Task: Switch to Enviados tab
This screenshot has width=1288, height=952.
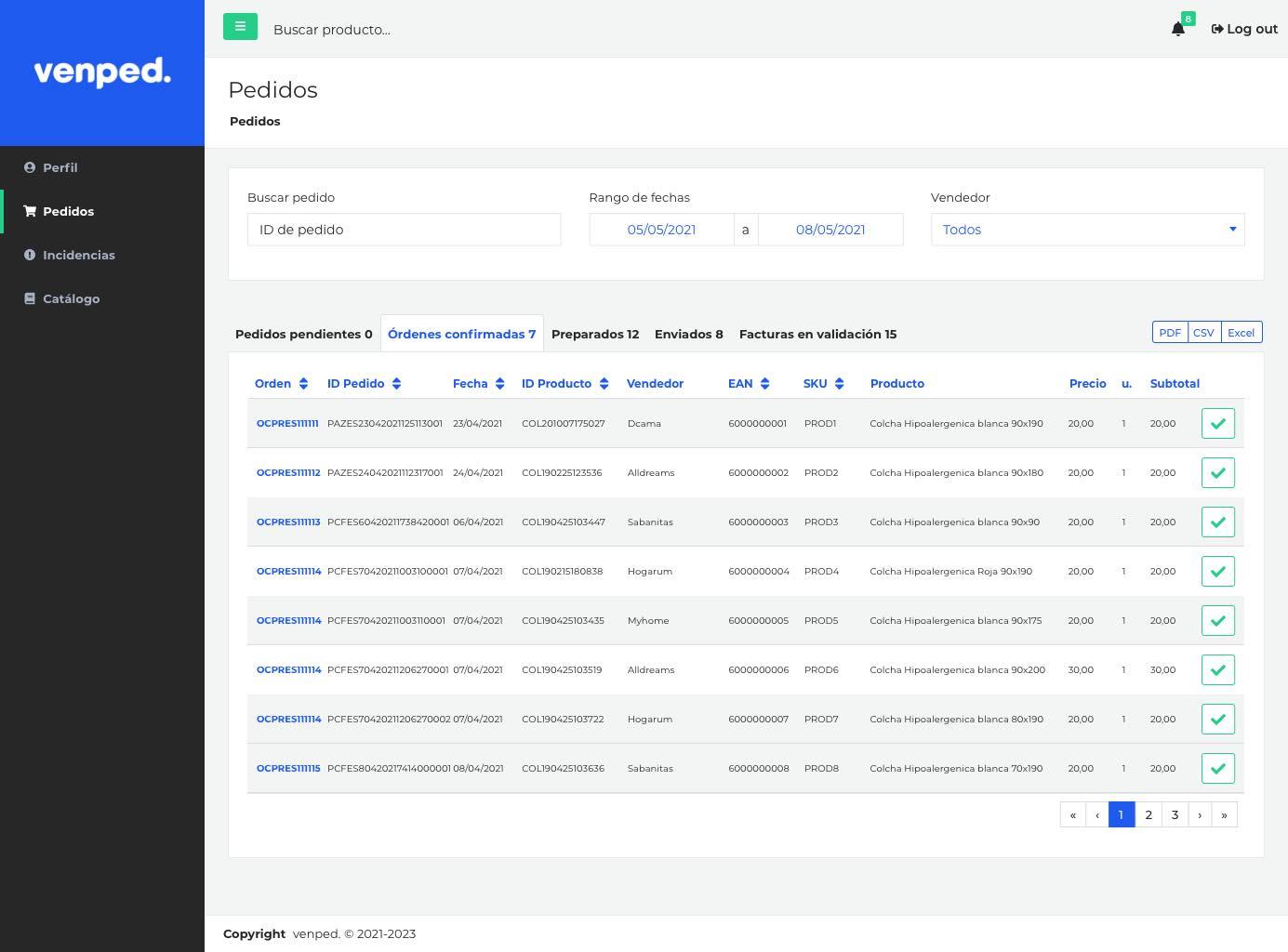Action: pos(689,334)
